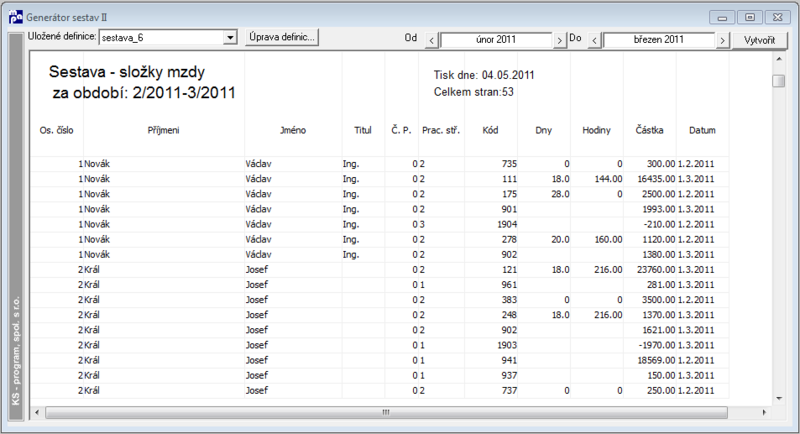The height and width of the screenshot is (434, 800).
Task: Click the horizontal scrollbar thumb
Action: coord(386,412)
